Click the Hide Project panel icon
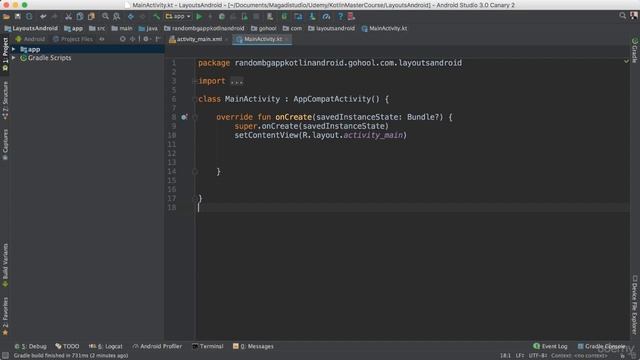The width and height of the screenshot is (640, 360). pos(158,39)
